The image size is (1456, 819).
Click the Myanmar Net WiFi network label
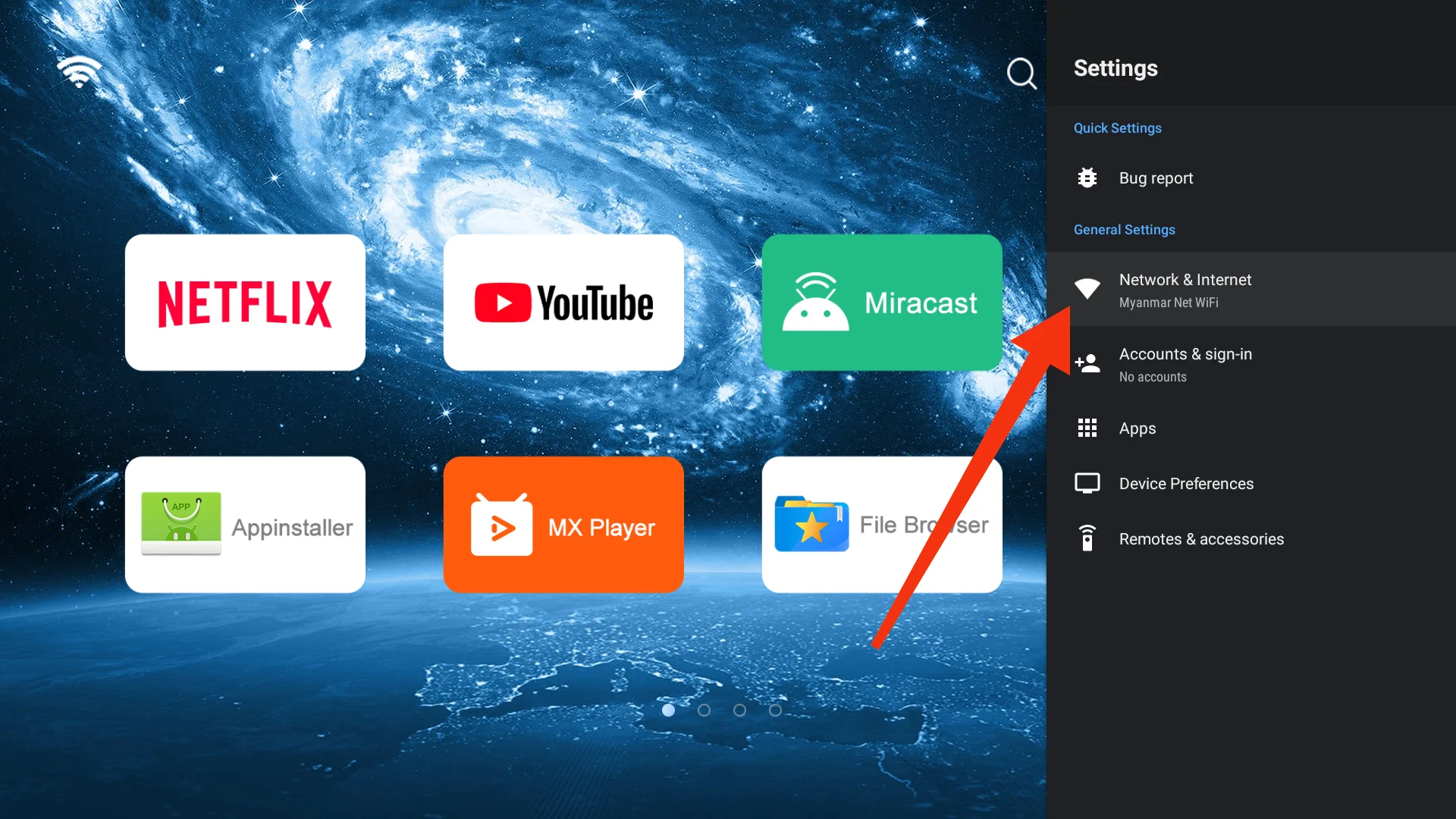[x=1169, y=302]
